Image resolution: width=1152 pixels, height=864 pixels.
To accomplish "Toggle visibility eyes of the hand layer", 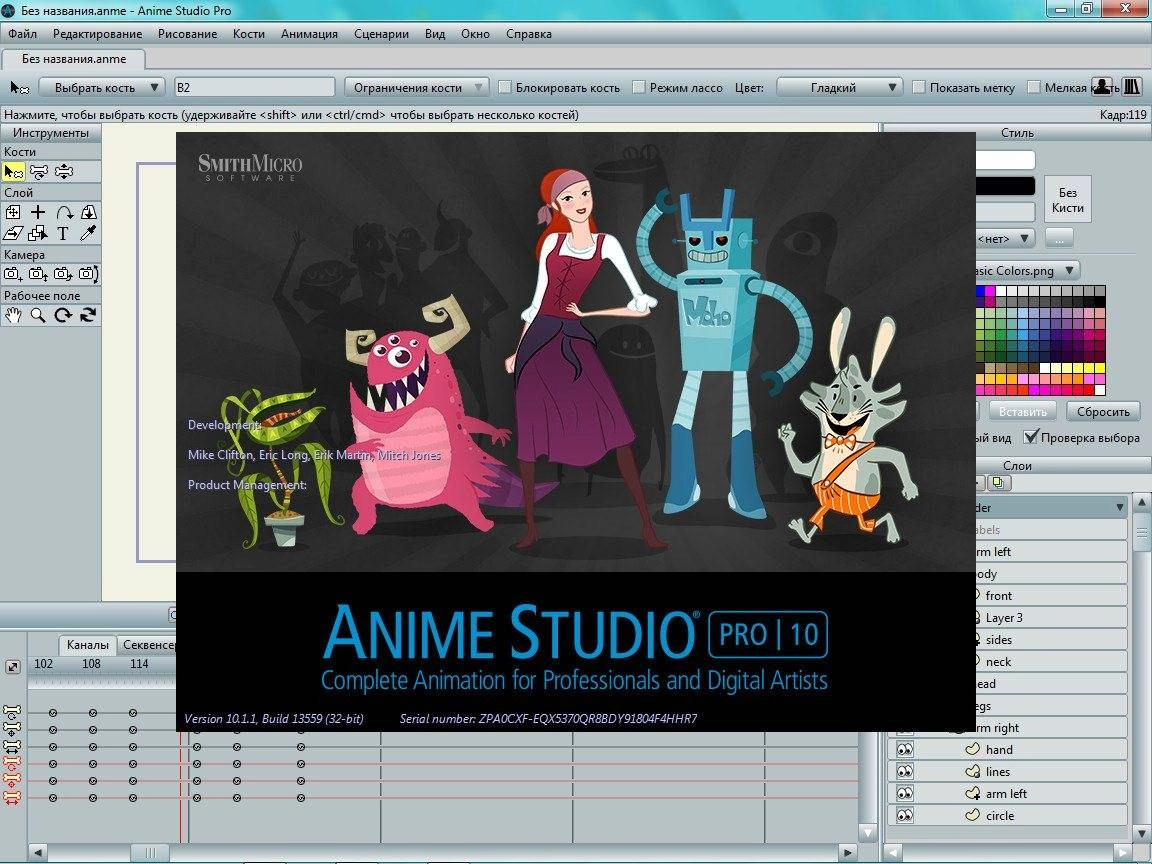I will point(904,749).
